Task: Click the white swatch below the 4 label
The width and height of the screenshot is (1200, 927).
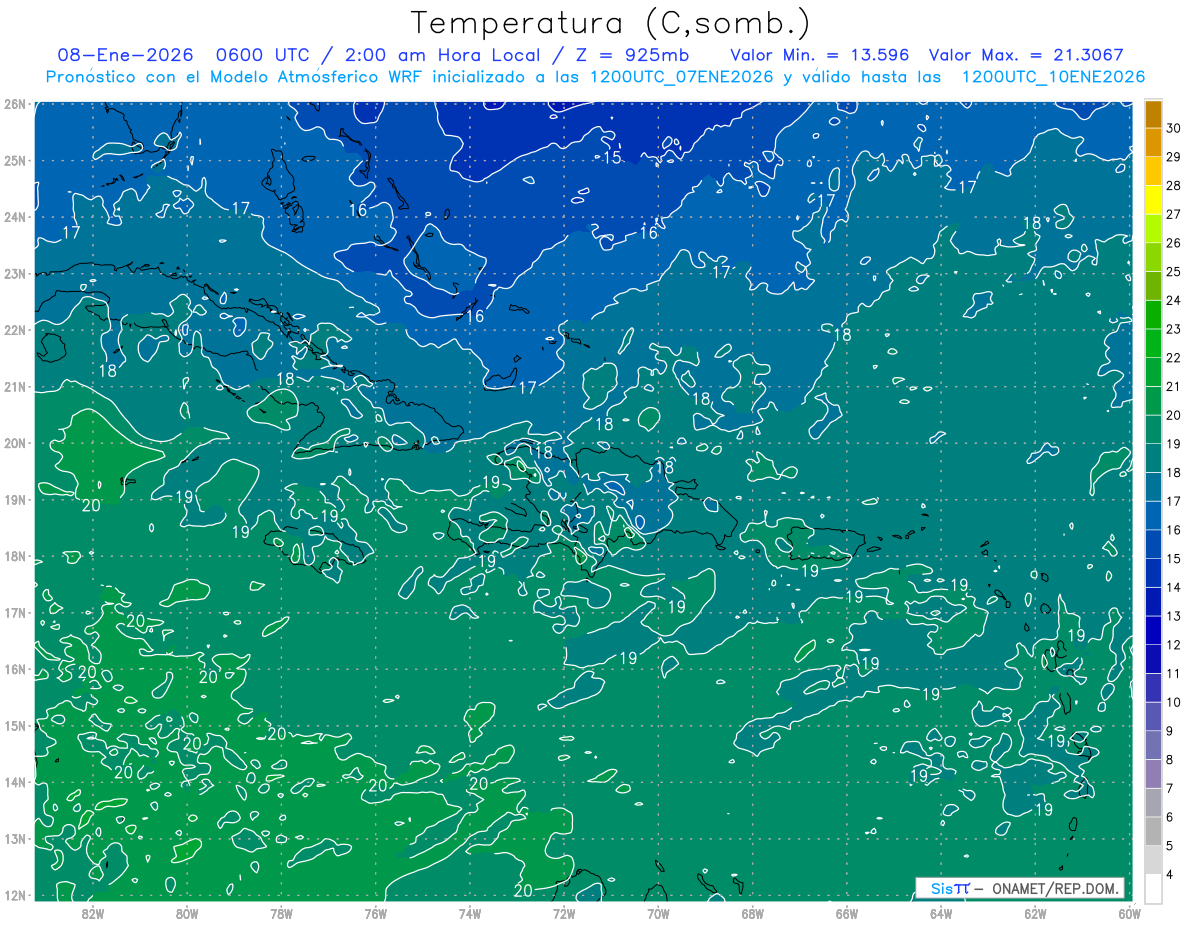Action: pos(1153,888)
